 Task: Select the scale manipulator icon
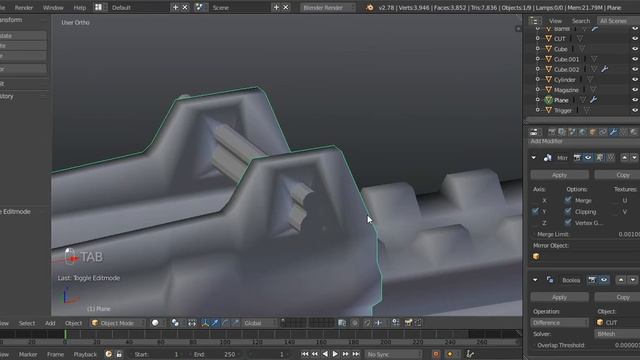pyautogui.click(x=236, y=323)
